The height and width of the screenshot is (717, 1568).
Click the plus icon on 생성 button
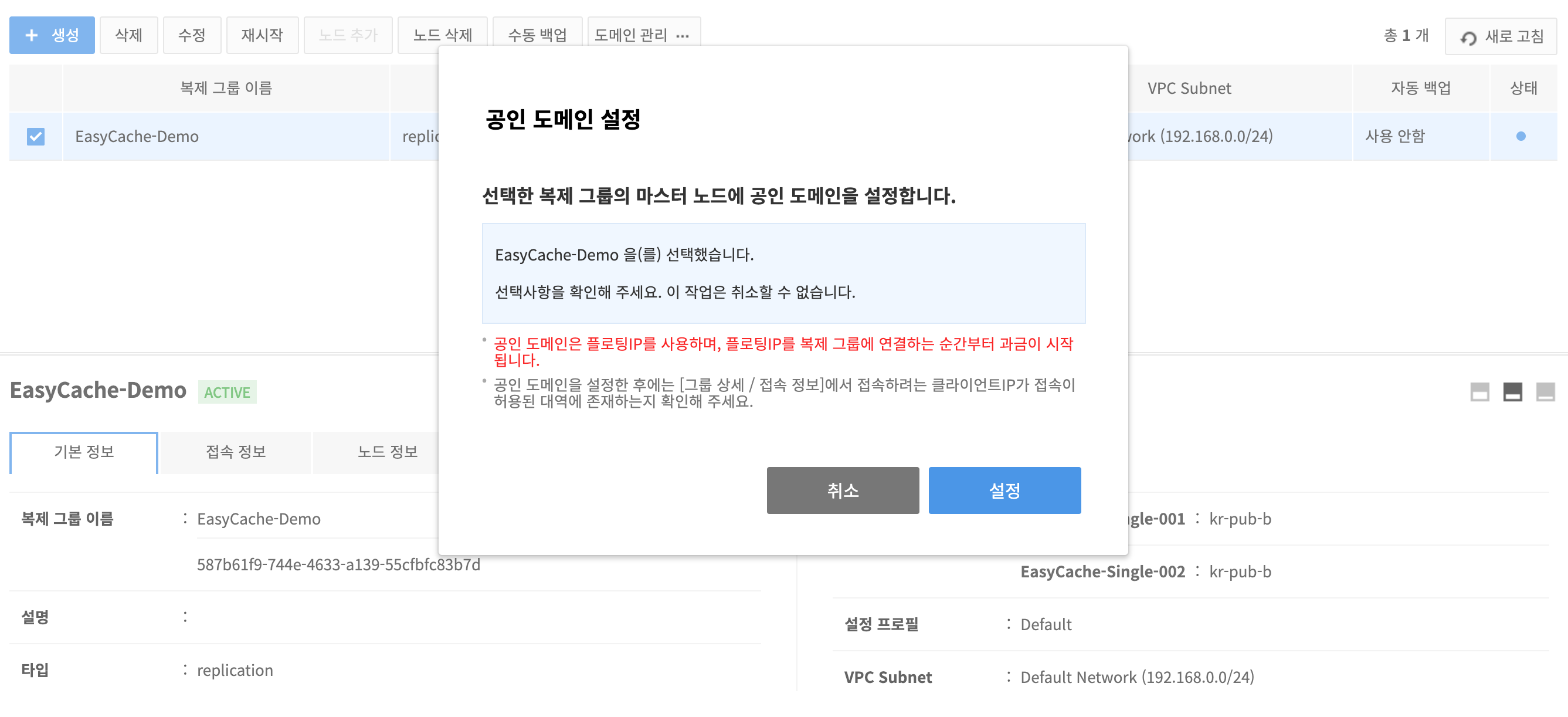click(x=32, y=35)
